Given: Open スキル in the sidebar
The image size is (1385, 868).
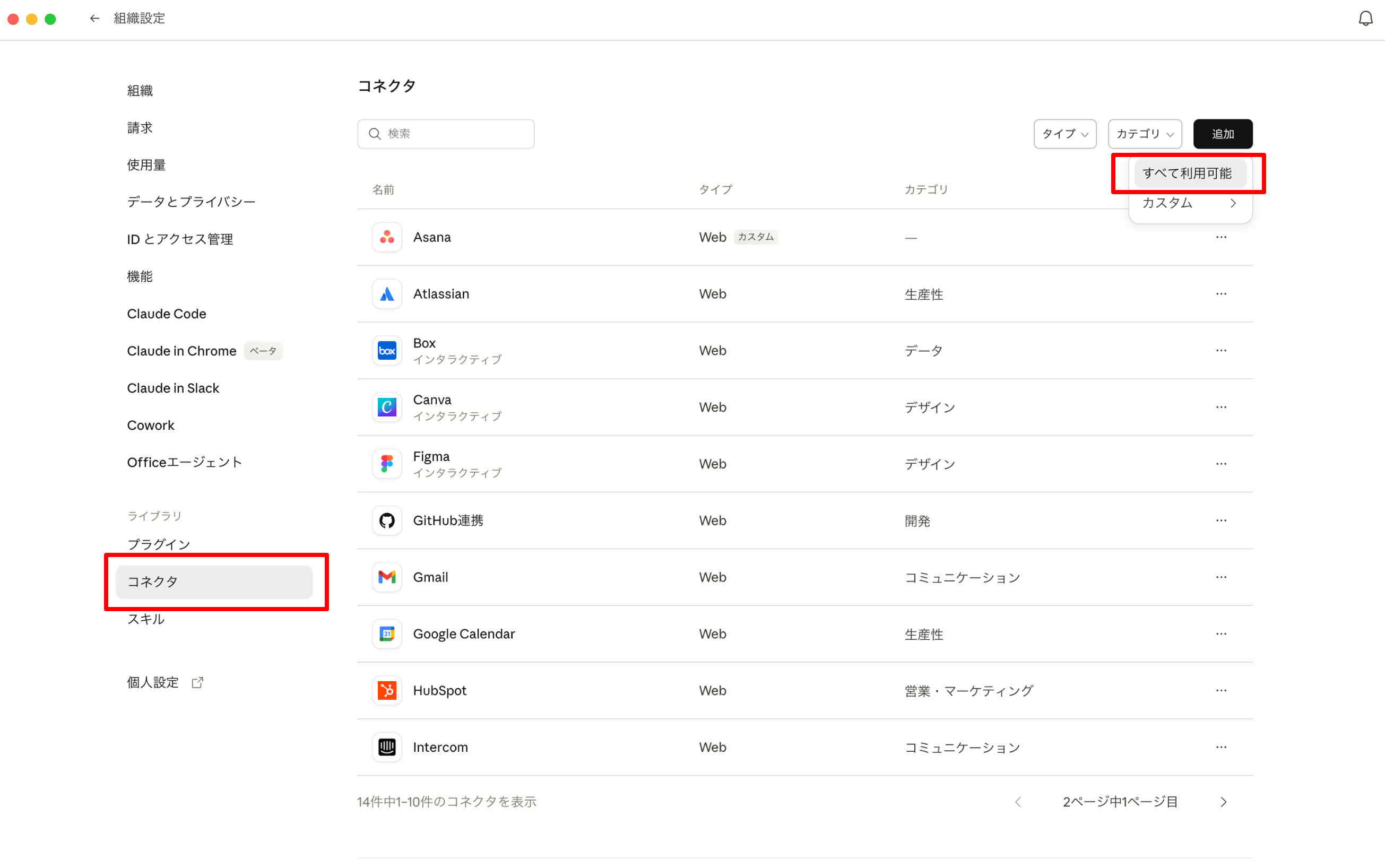Looking at the screenshot, I should coord(146,619).
